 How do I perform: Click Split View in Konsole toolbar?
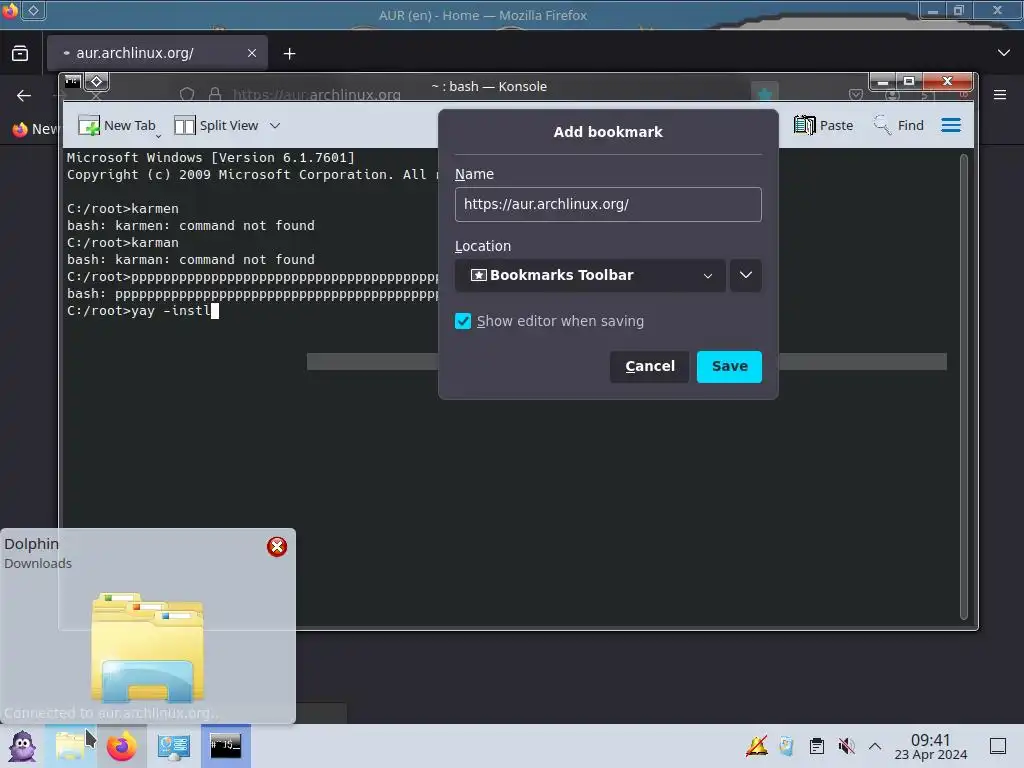click(217, 125)
